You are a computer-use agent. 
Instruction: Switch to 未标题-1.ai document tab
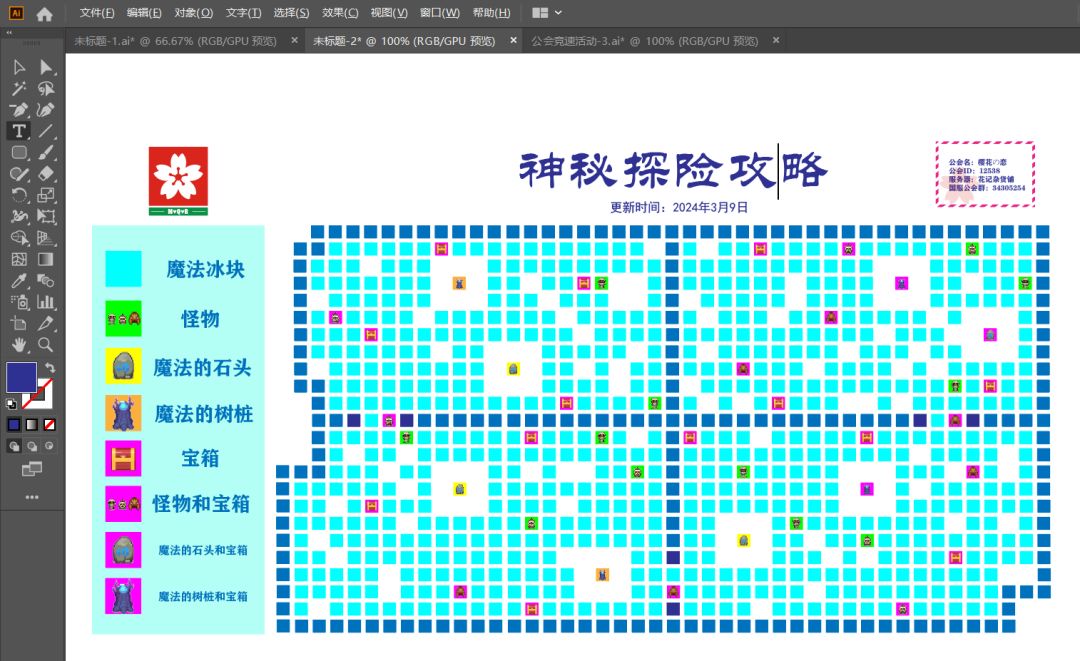(x=176, y=41)
